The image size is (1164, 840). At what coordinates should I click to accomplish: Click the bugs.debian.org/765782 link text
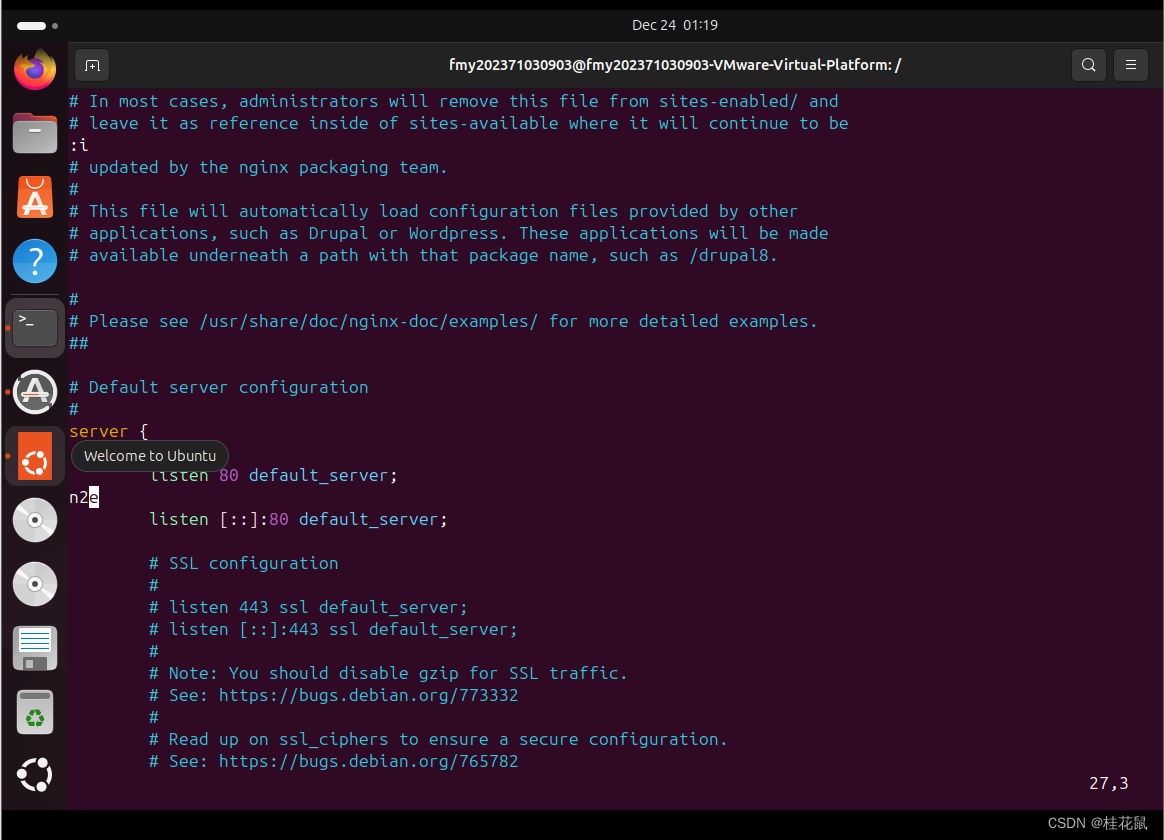pos(368,761)
